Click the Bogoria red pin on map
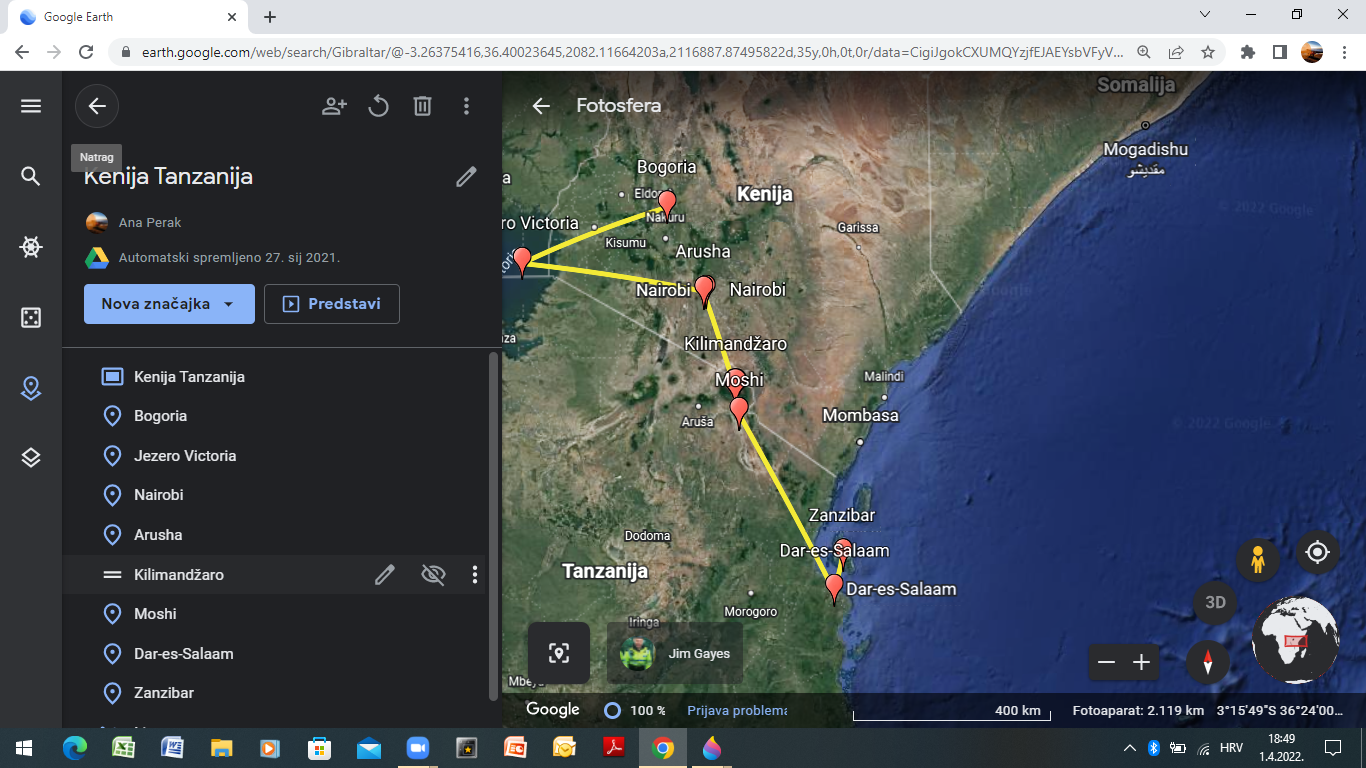 (667, 204)
